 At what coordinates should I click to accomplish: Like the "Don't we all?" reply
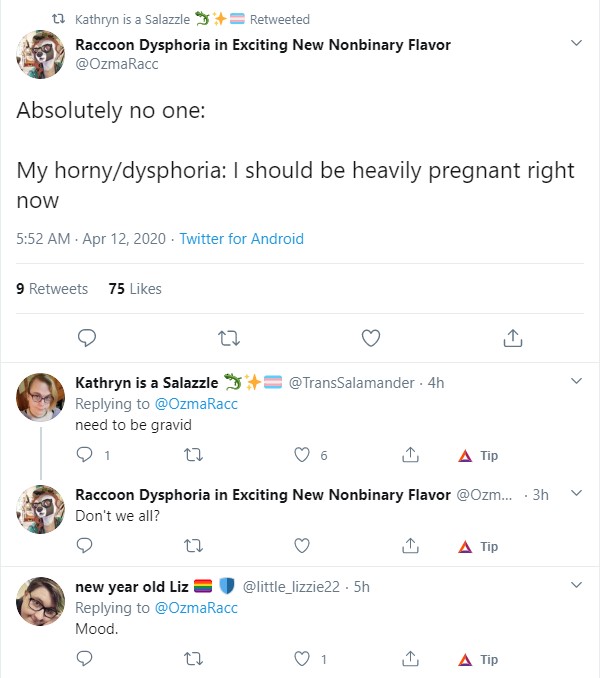[x=302, y=546]
